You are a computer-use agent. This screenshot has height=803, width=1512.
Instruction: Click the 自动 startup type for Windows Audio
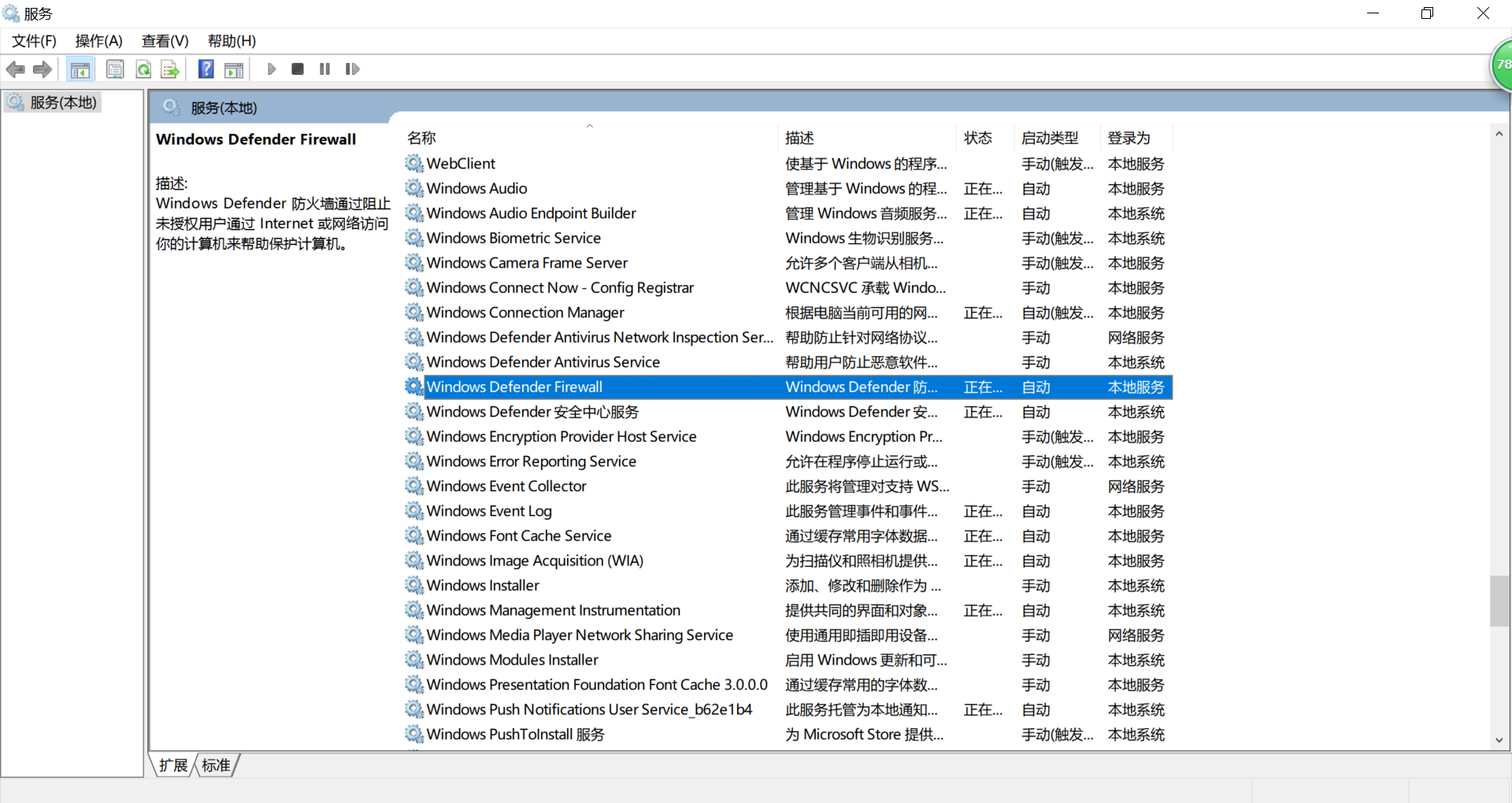point(1036,189)
